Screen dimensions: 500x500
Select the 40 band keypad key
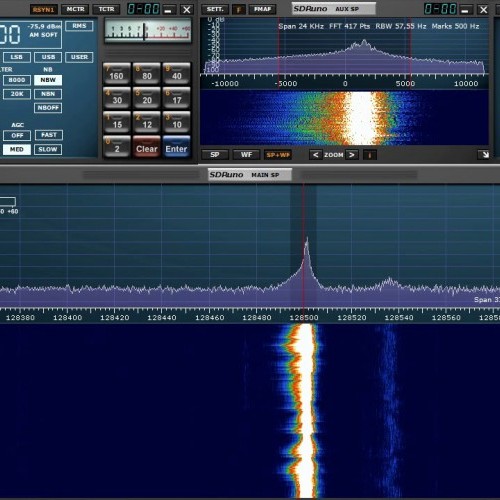(x=177, y=74)
